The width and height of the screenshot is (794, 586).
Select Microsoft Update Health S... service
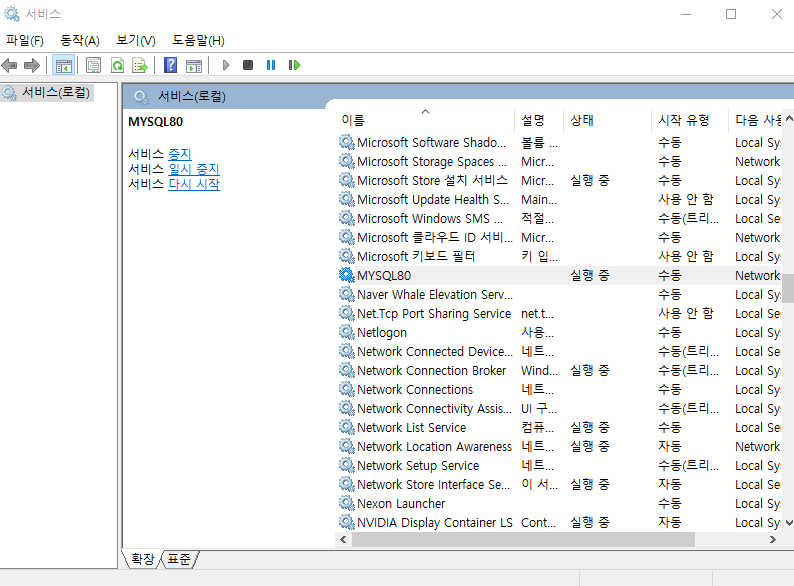[560, 200]
